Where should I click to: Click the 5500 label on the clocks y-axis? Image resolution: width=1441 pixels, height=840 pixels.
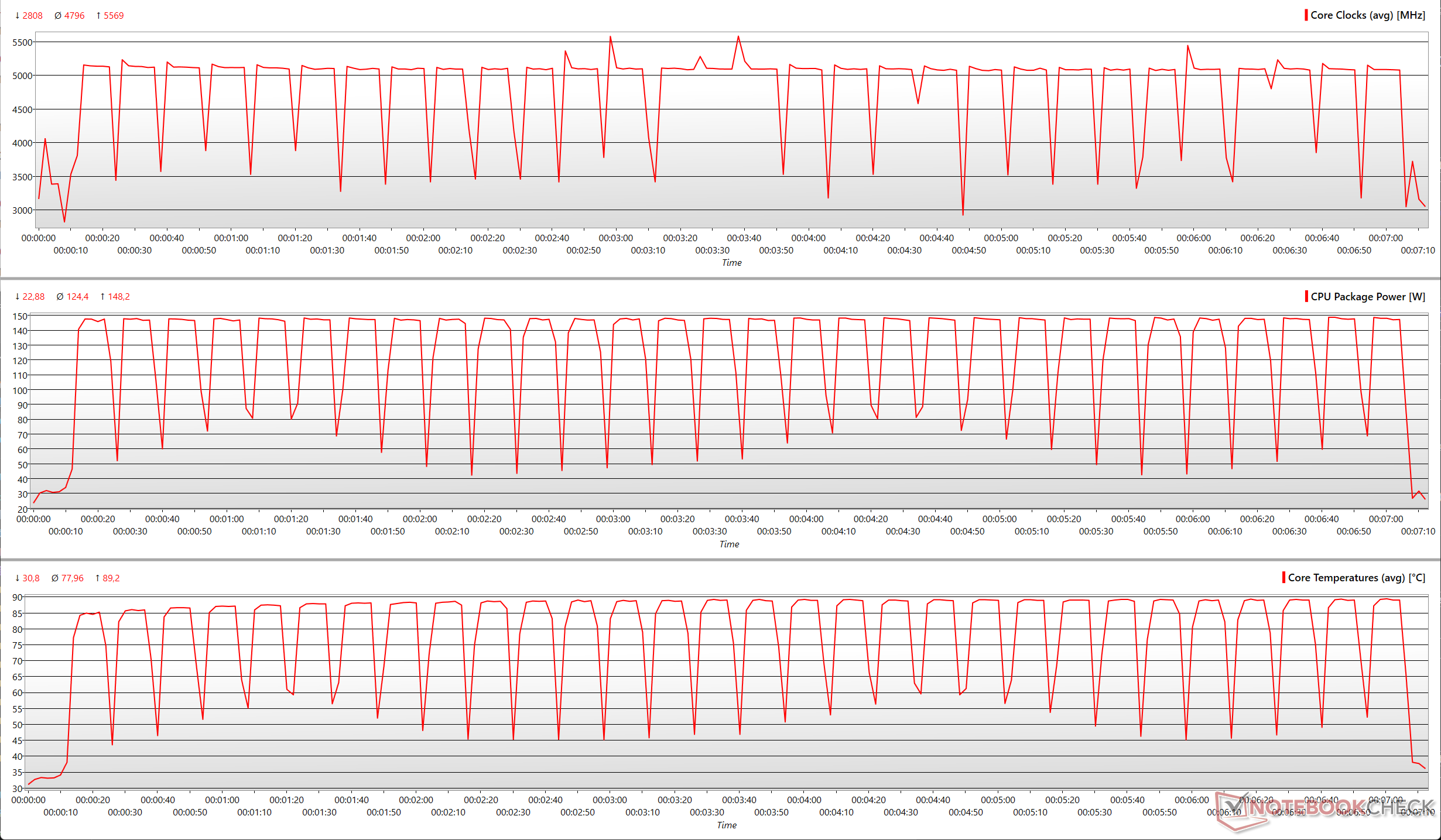(x=22, y=42)
